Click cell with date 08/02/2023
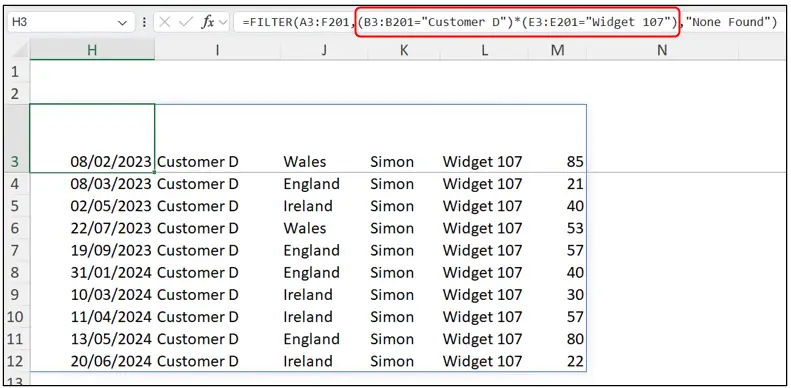Viewport: 791px width, 388px height. click(x=92, y=138)
